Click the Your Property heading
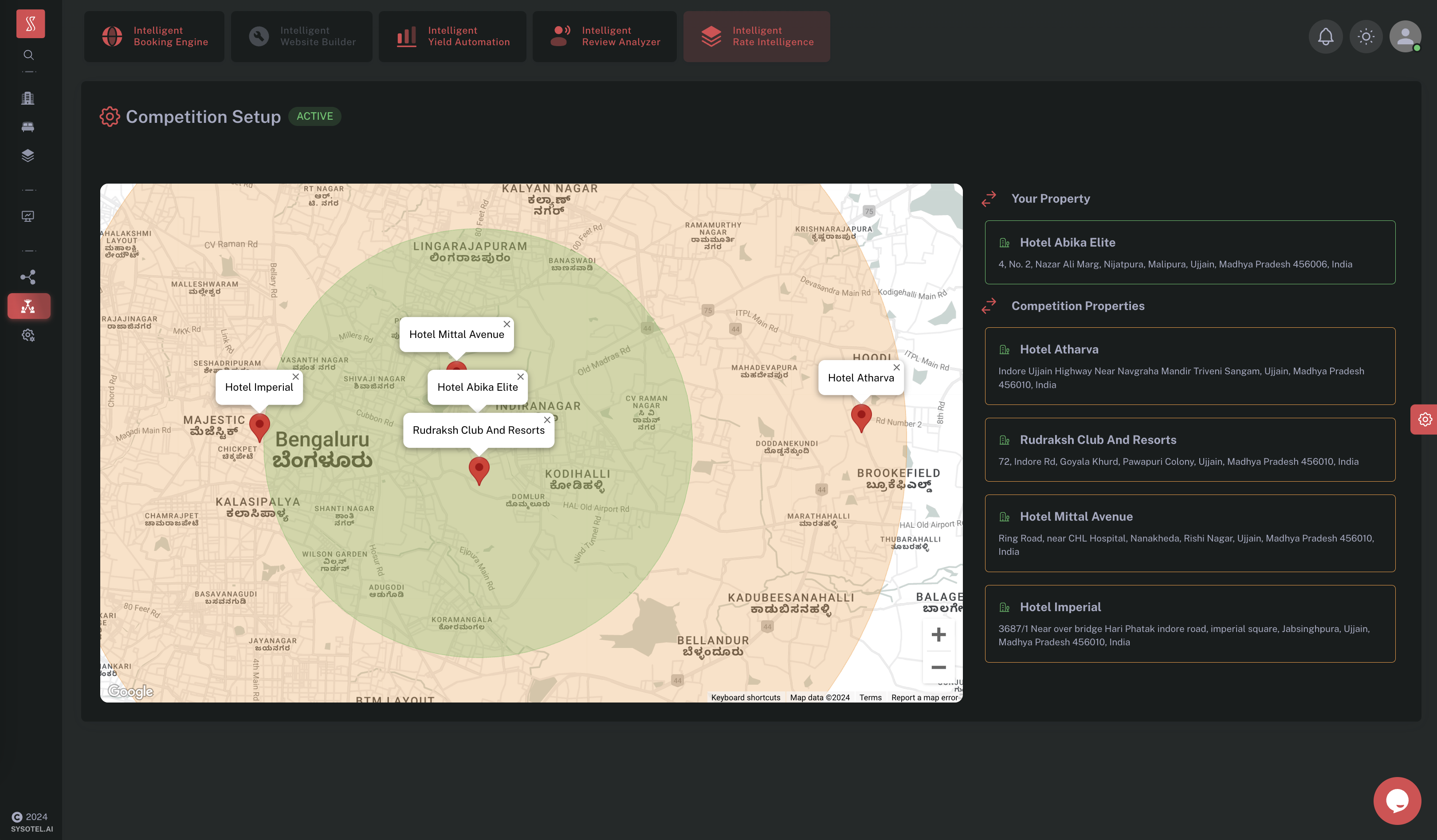 (1050, 198)
